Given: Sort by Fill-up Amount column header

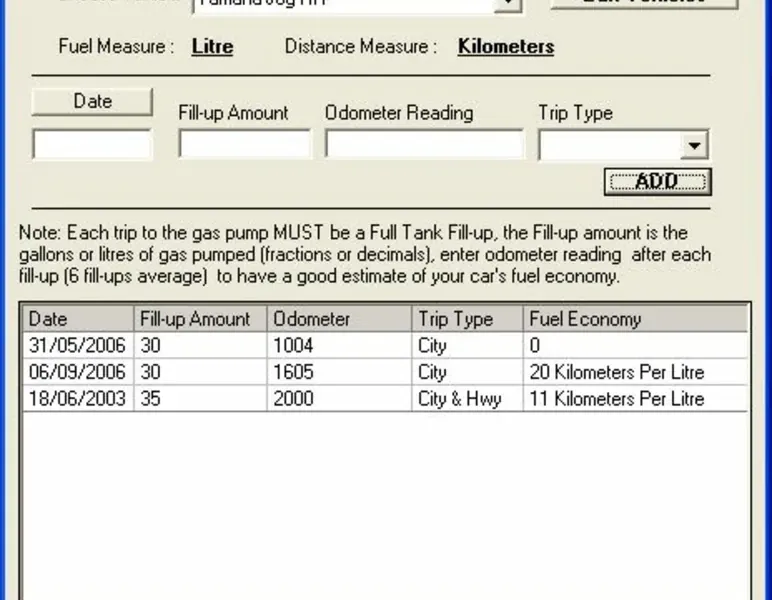Looking at the screenshot, I should coord(200,319).
